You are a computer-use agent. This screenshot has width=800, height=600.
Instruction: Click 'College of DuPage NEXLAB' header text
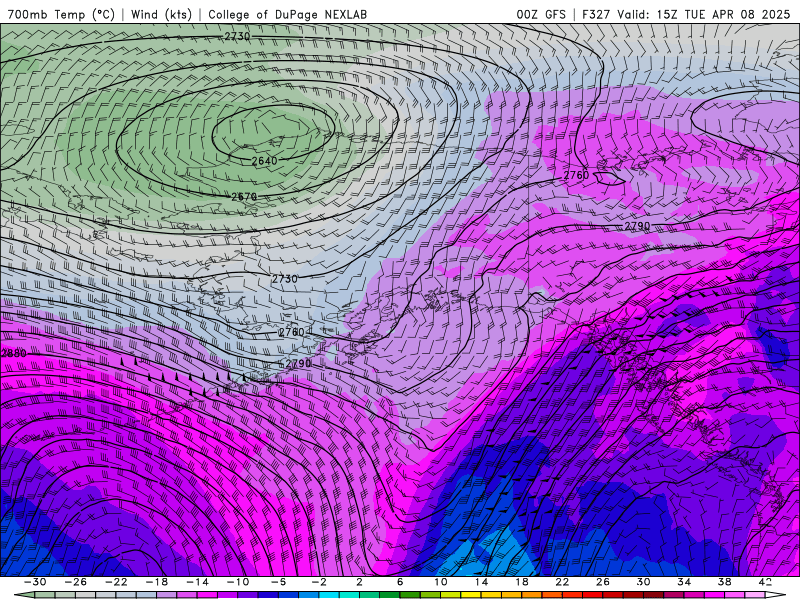coord(287,15)
